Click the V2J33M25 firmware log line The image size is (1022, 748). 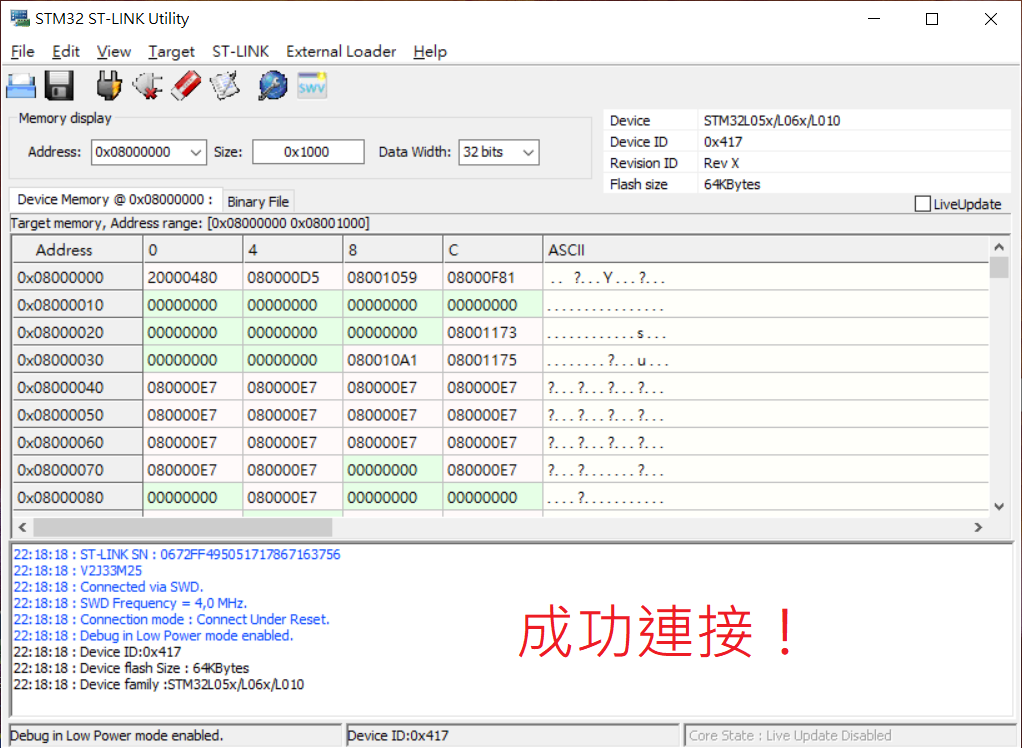[78, 571]
